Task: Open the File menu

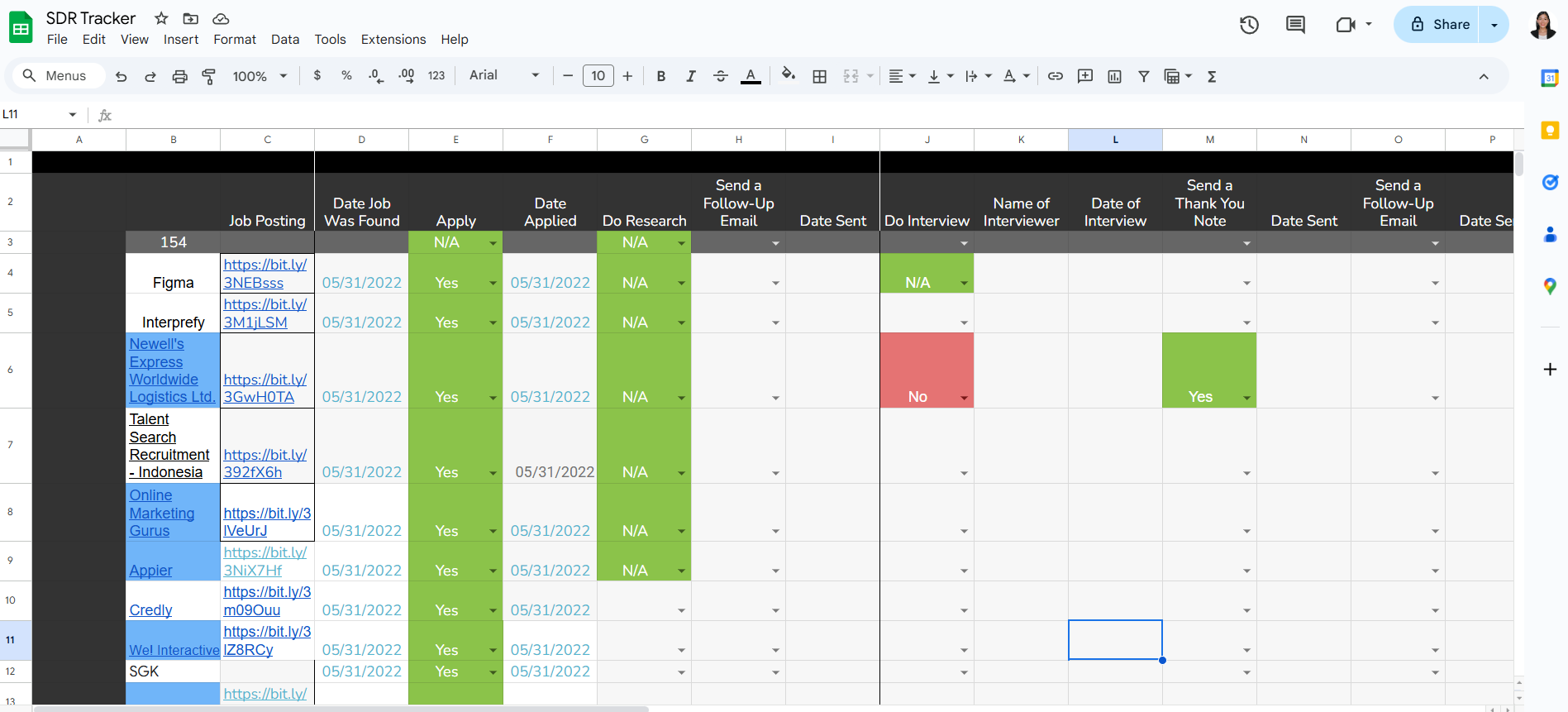Action: coord(57,39)
